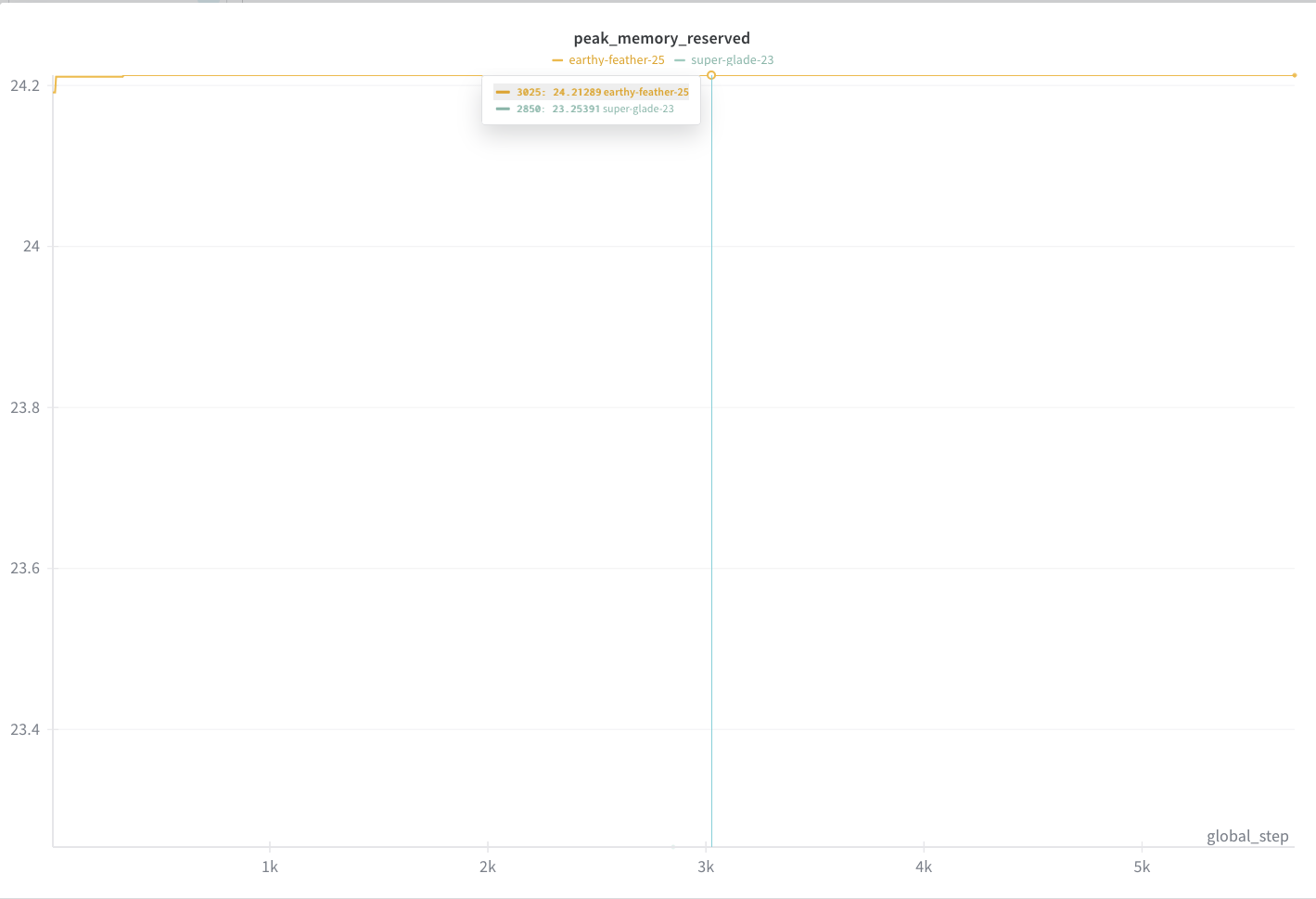The width and height of the screenshot is (1316, 899).
Task: Click the 2k tick on the x-axis
Action: coord(488,867)
